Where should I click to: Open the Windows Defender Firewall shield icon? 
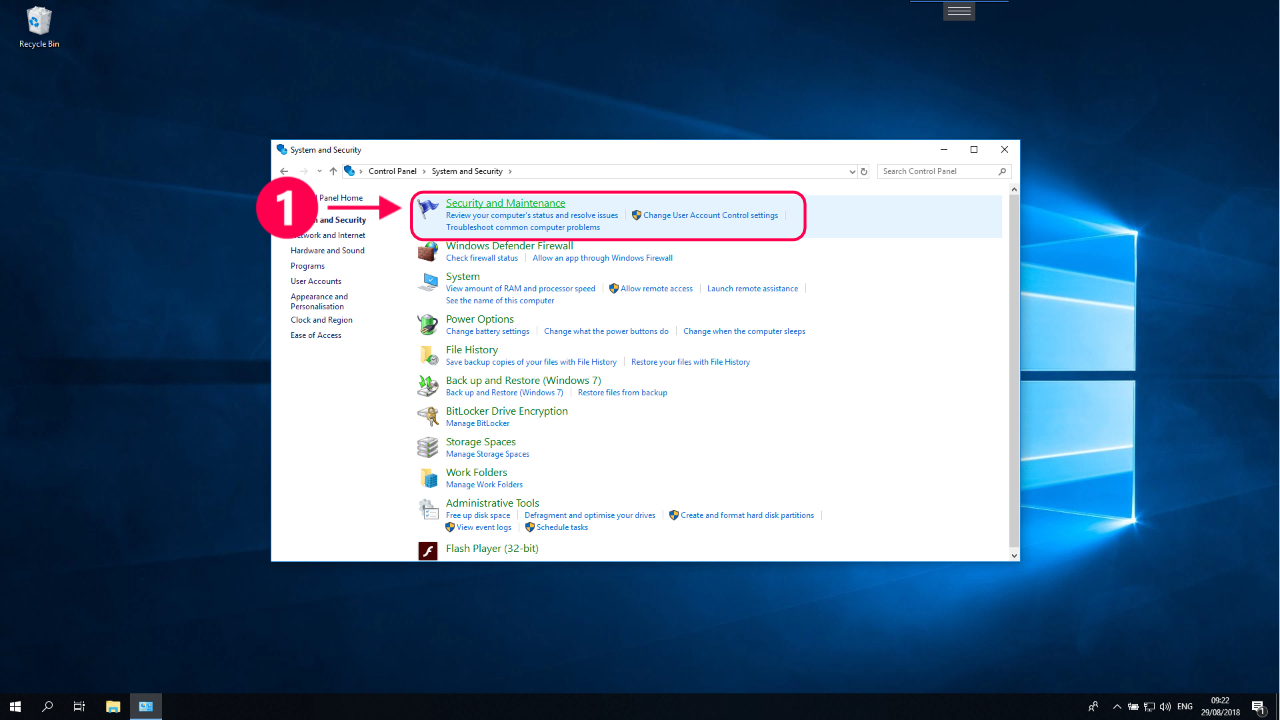(428, 251)
